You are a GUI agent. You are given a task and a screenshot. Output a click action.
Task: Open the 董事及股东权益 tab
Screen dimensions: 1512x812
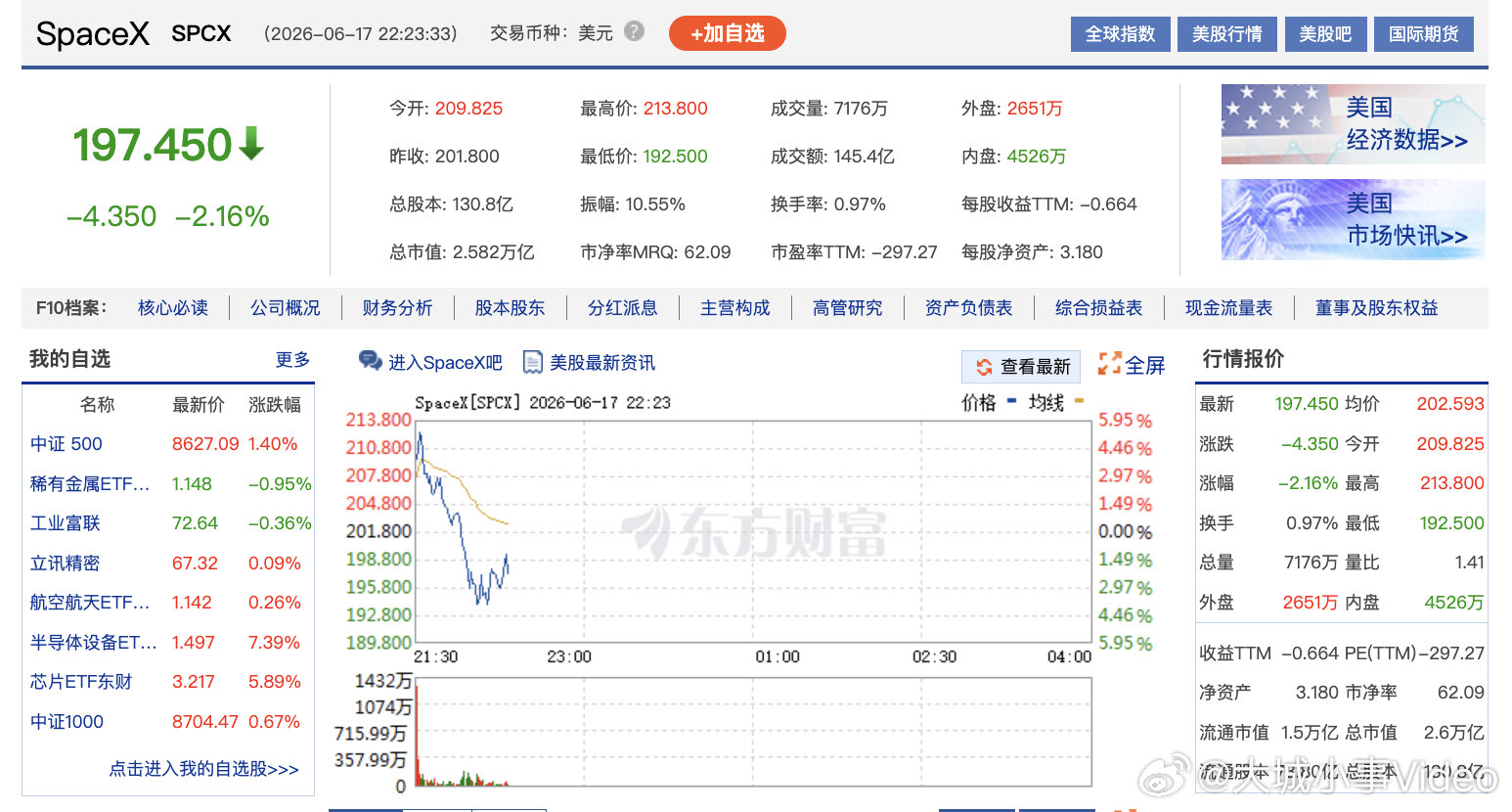point(1377,308)
